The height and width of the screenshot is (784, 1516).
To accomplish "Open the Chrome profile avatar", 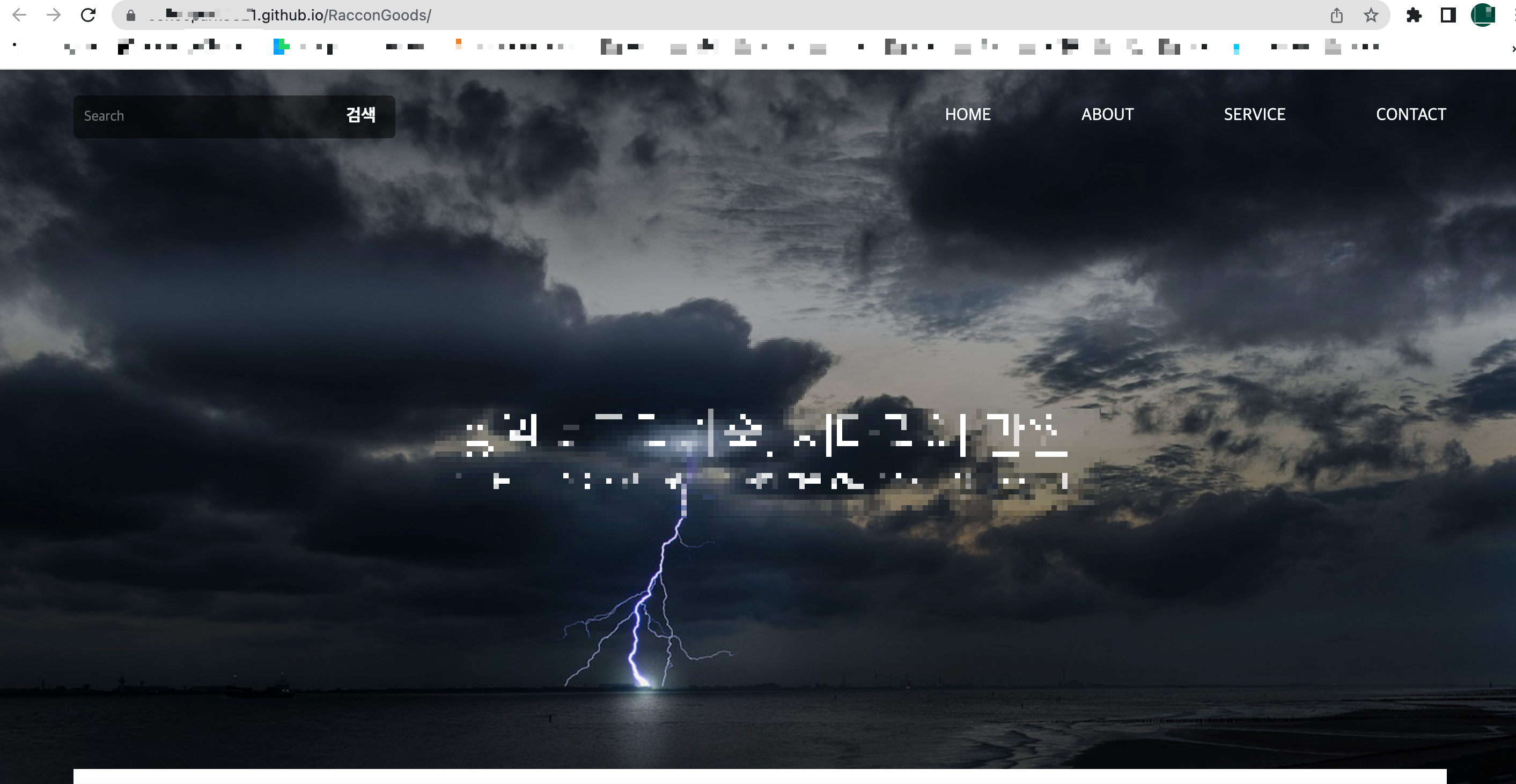I will point(1482,16).
